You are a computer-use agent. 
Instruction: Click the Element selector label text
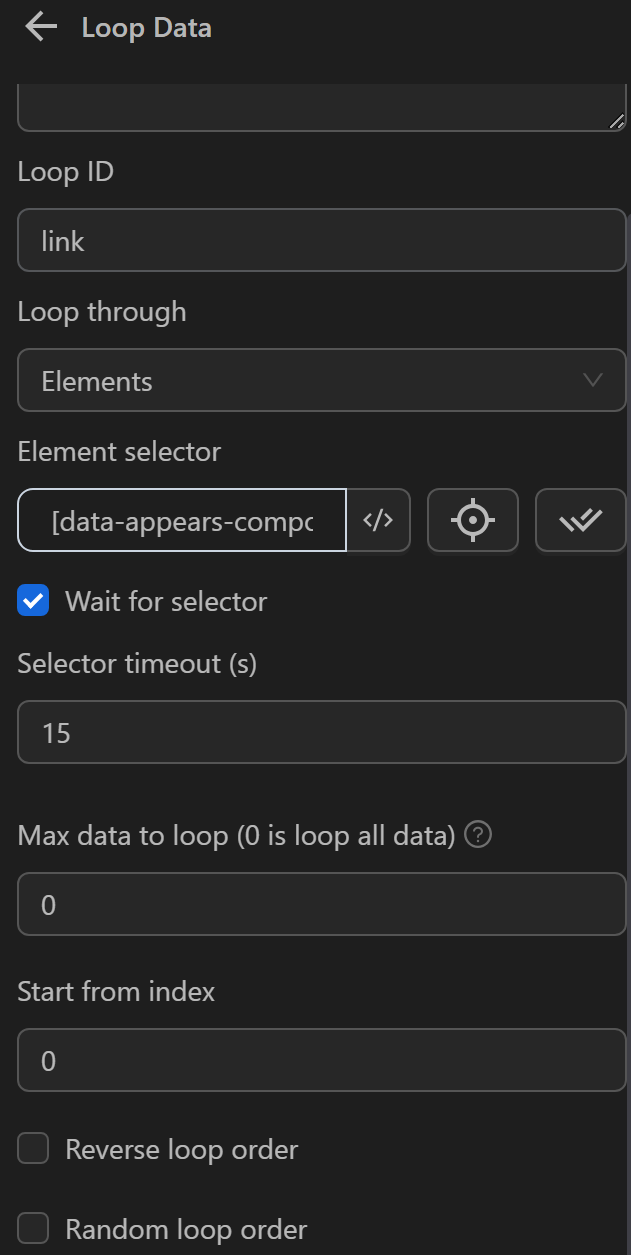pos(119,452)
